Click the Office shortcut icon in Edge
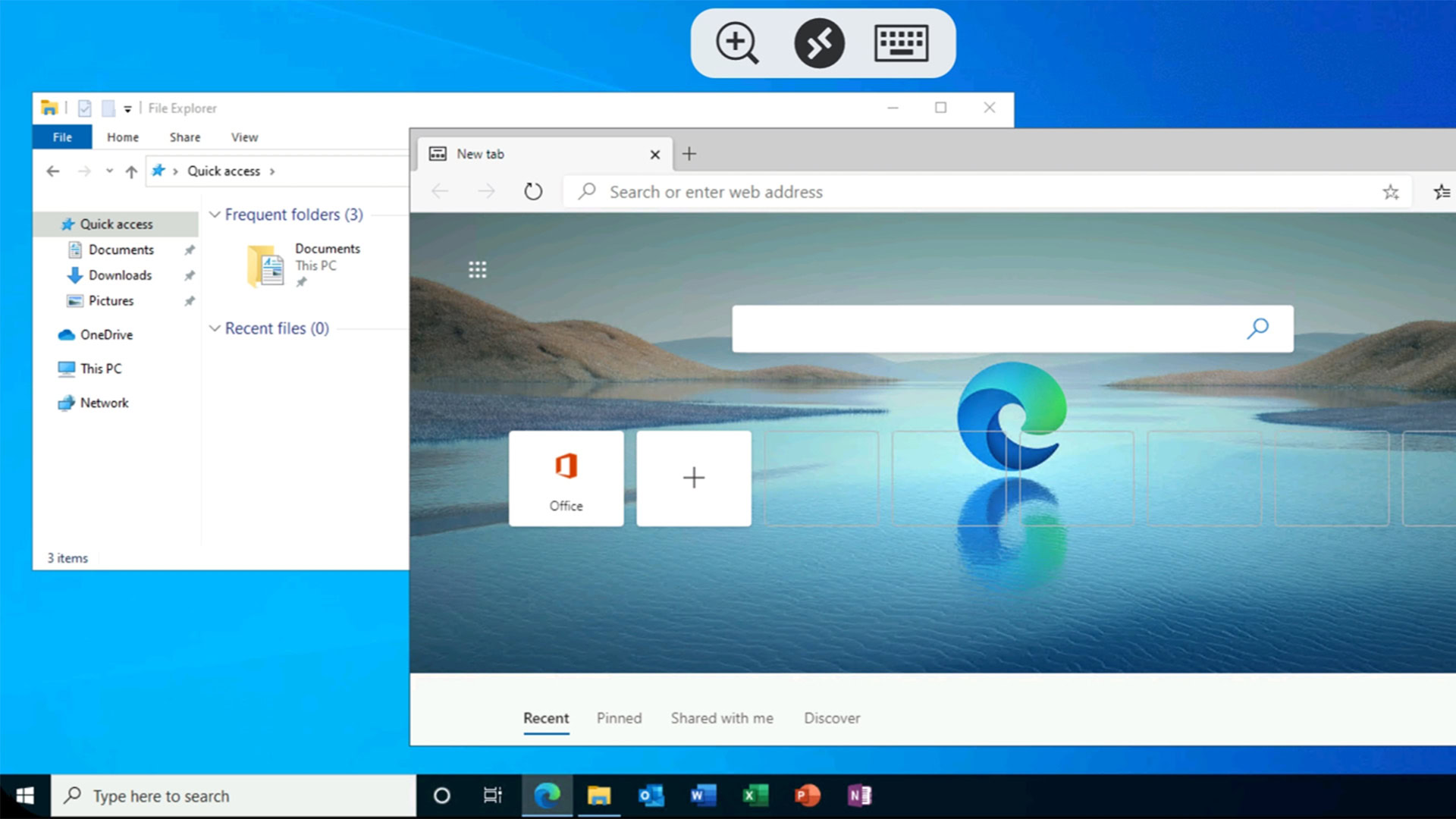Screen dimensions: 1456x819 (565, 478)
